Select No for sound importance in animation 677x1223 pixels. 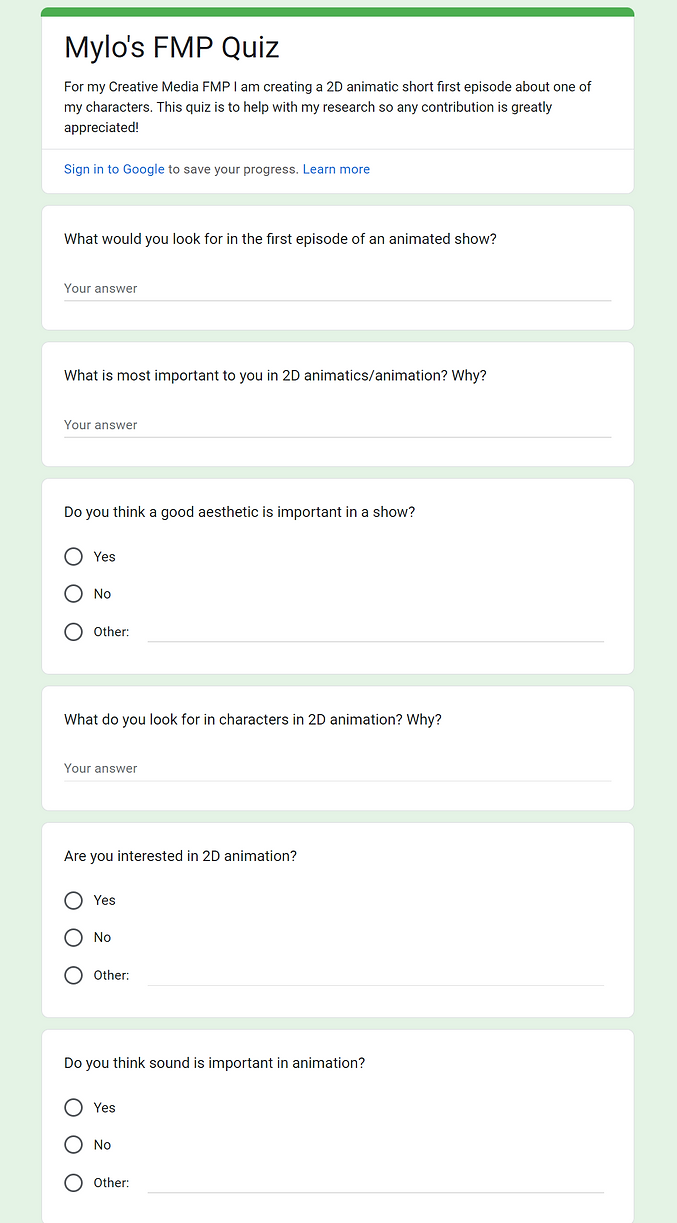[x=73, y=1144]
